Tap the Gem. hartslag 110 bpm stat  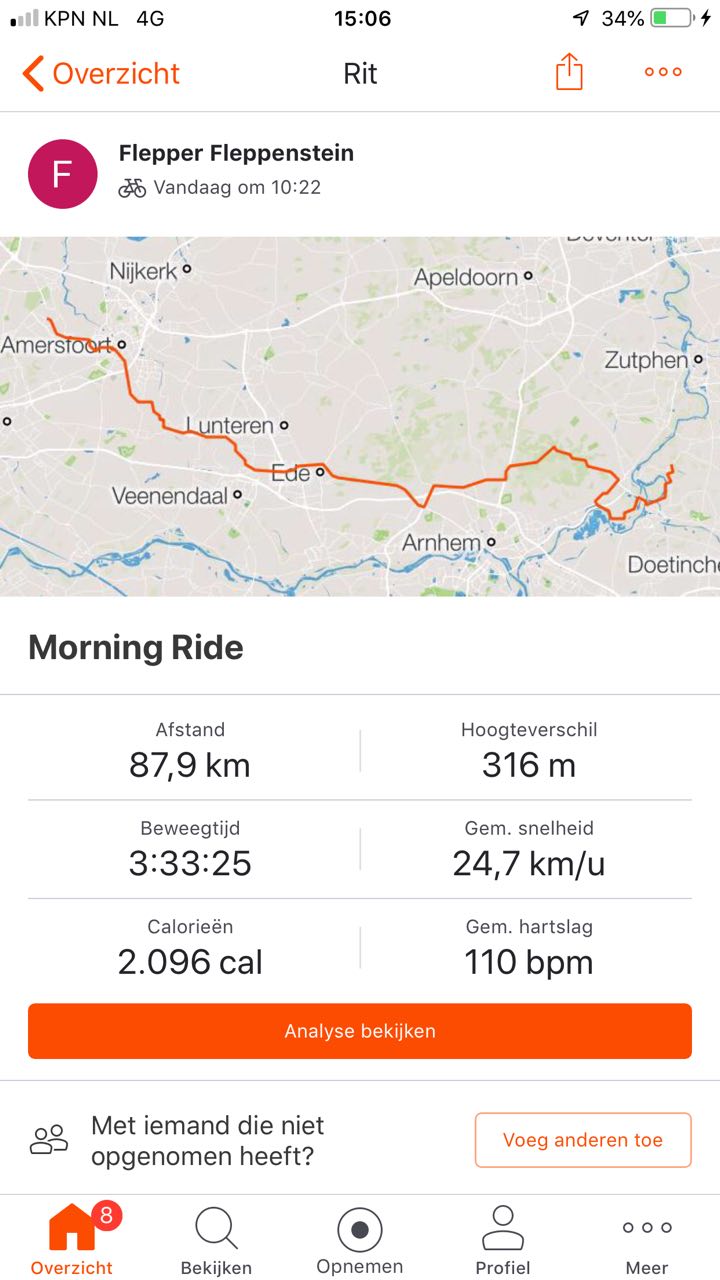pyautogui.click(x=529, y=947)
